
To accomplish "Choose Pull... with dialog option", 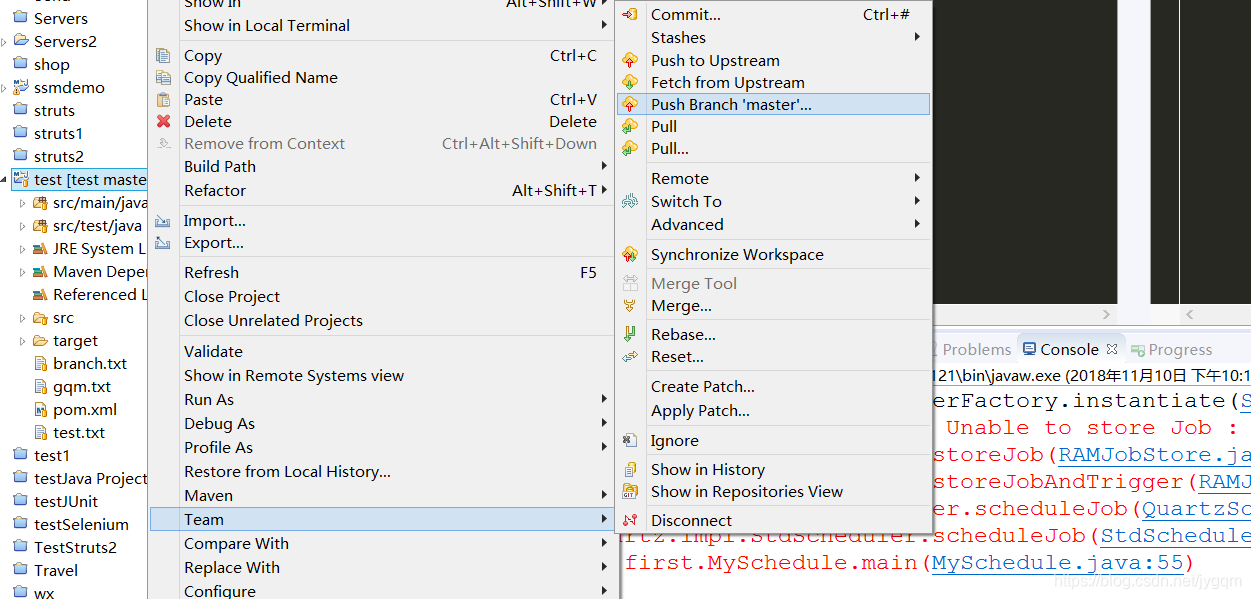I will click(x=773, y=148).
